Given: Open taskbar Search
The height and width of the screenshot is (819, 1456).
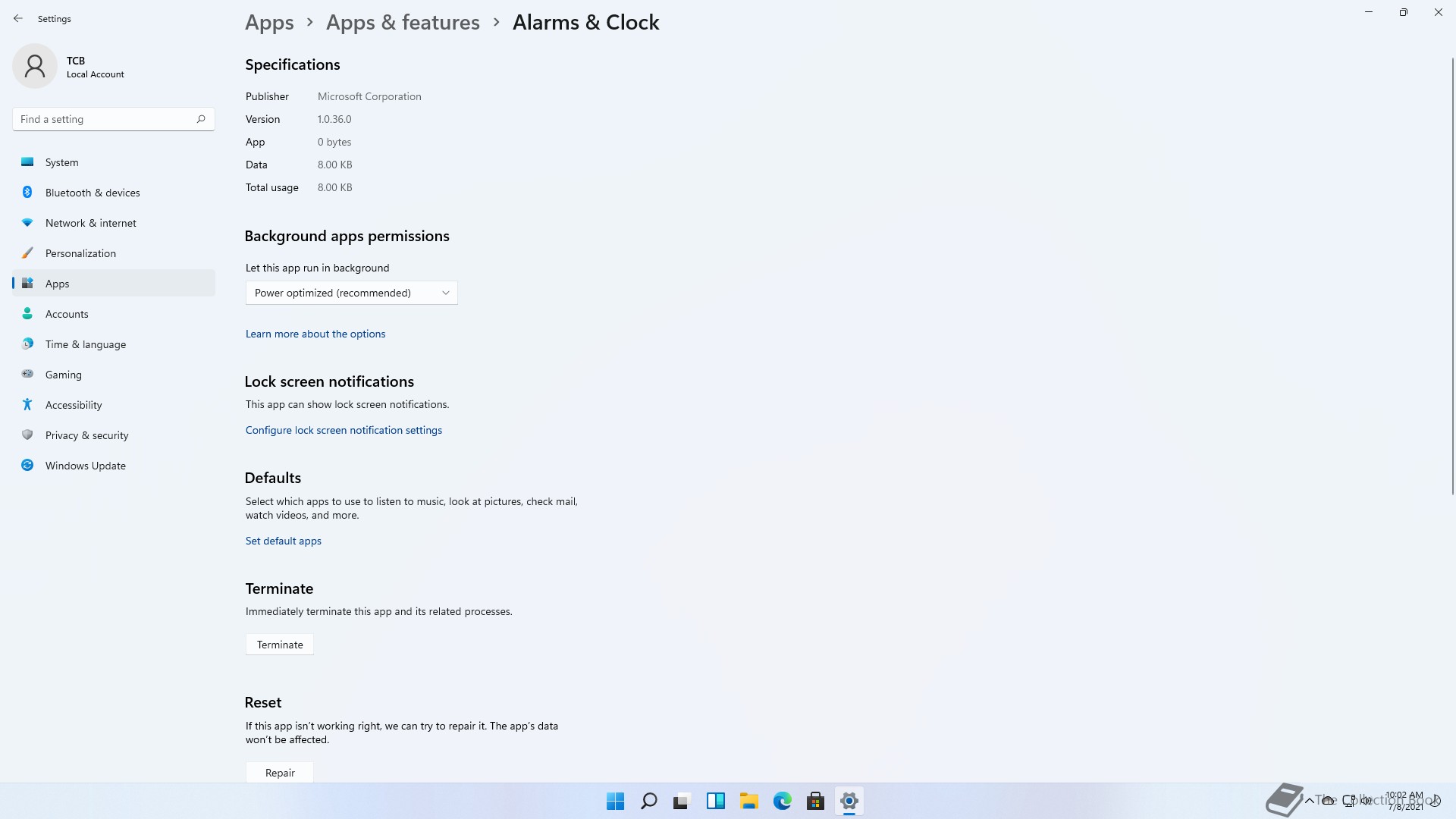Looking at the screenshot, I should coord(648,801).
